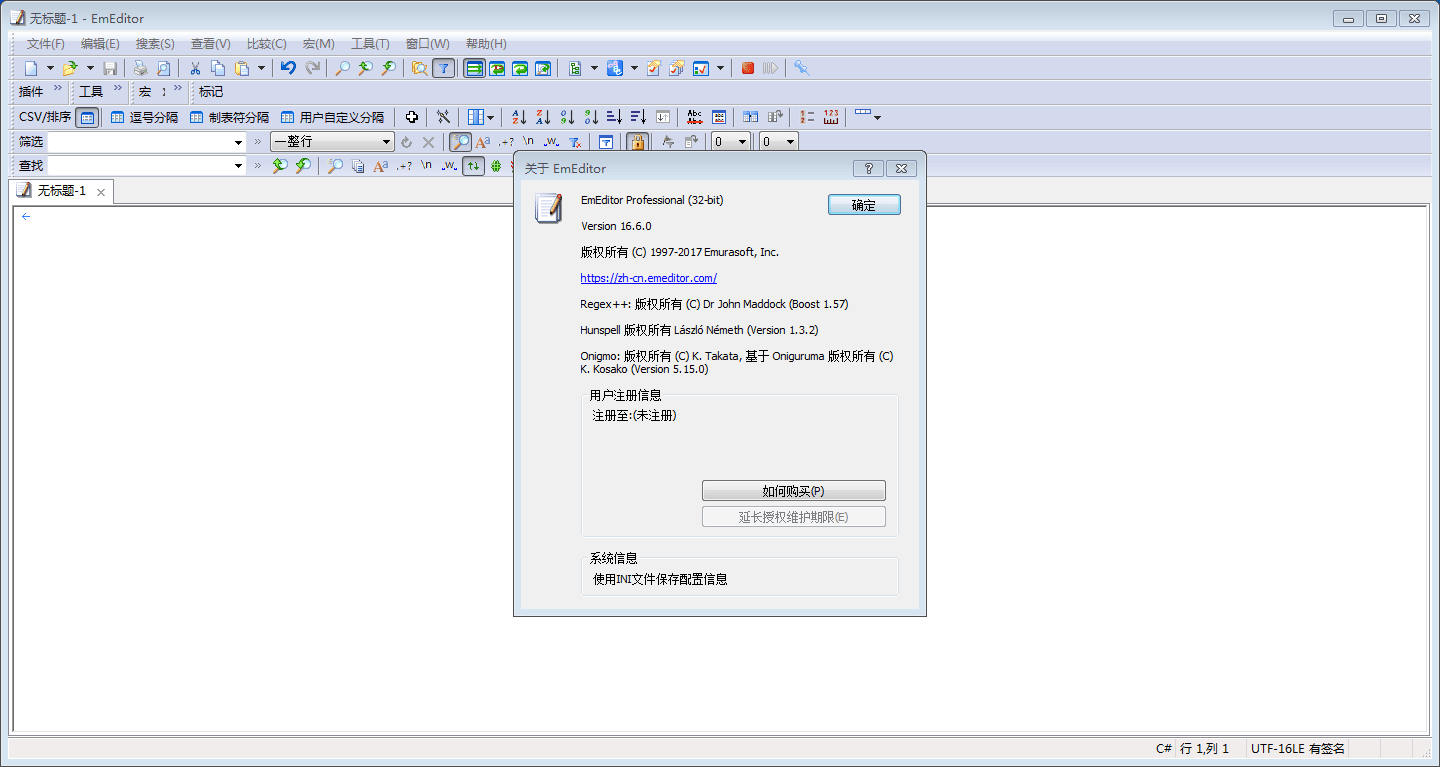Click the 确定 button in the About dialog
Viewport: 1440px width, 767px height.
pos(863,204)
